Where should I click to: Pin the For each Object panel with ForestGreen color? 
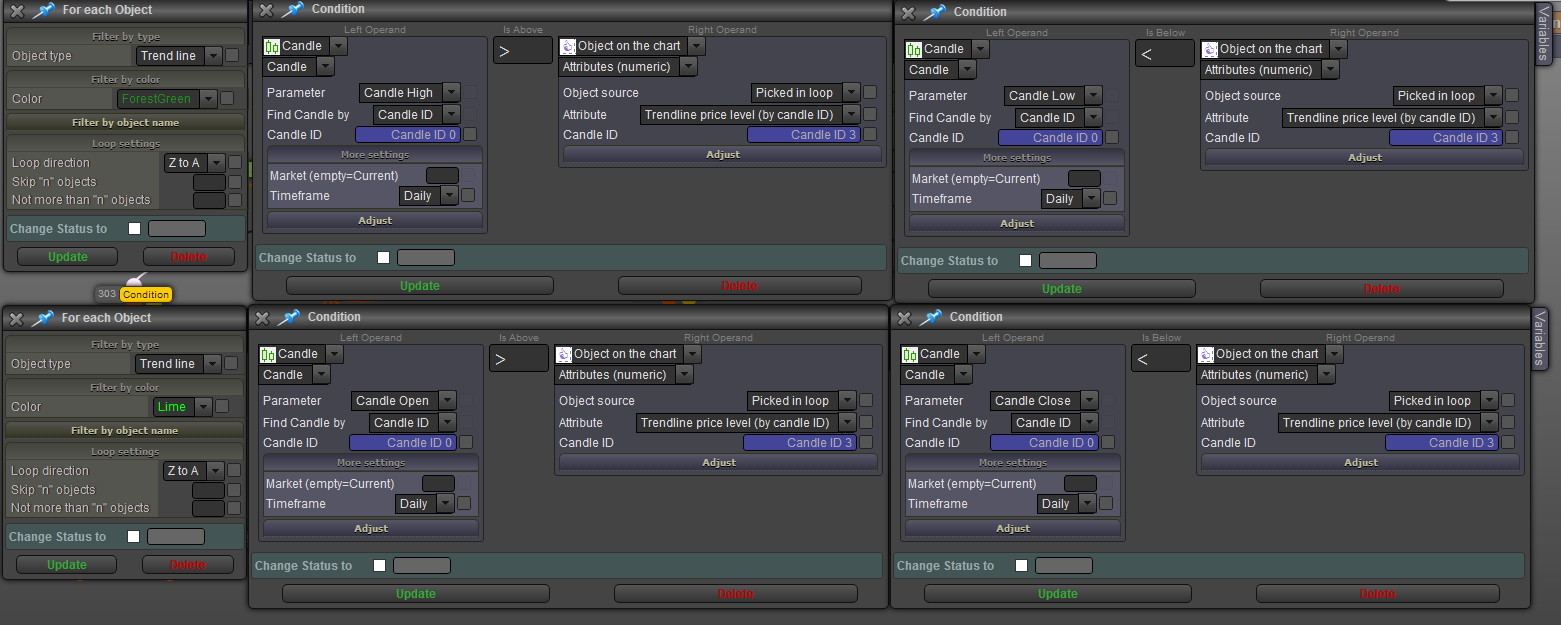point(43,11)
